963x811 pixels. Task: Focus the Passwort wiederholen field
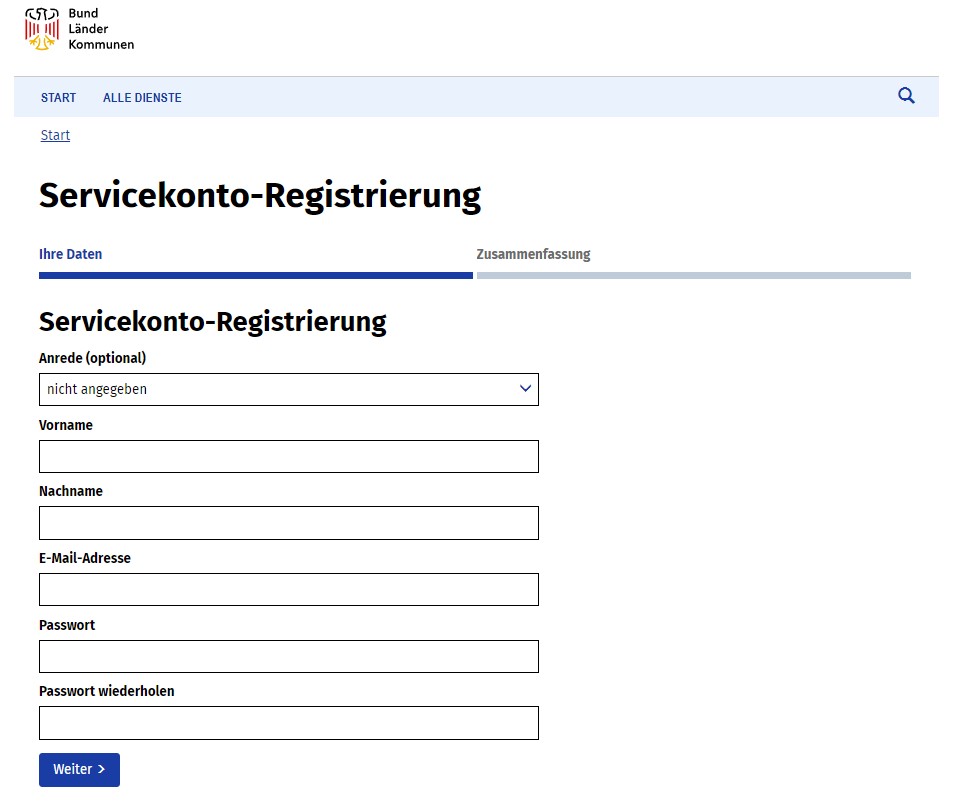pyautogui.click(x=289, y=723)
